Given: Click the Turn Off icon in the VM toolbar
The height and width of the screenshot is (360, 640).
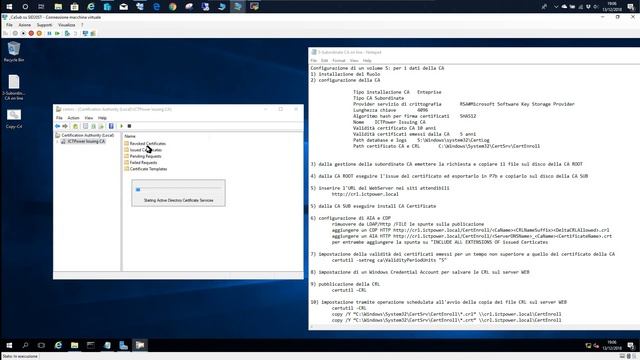Looking at the screenshot, I should coord(23,33).
